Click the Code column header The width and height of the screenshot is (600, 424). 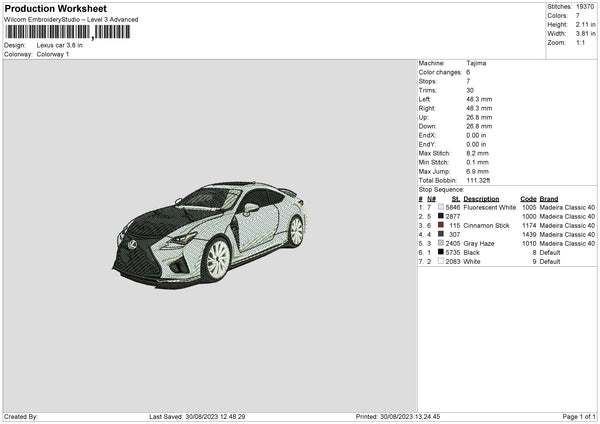[x=528, y=198]
